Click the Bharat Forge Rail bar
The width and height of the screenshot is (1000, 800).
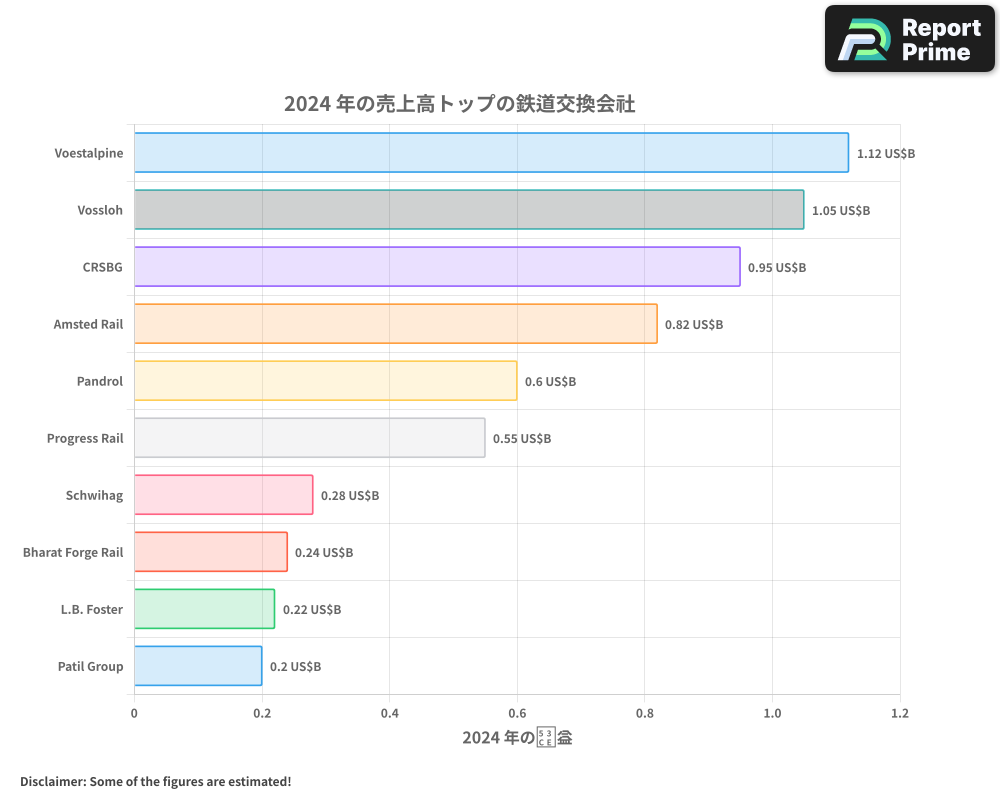click(208, 552)
